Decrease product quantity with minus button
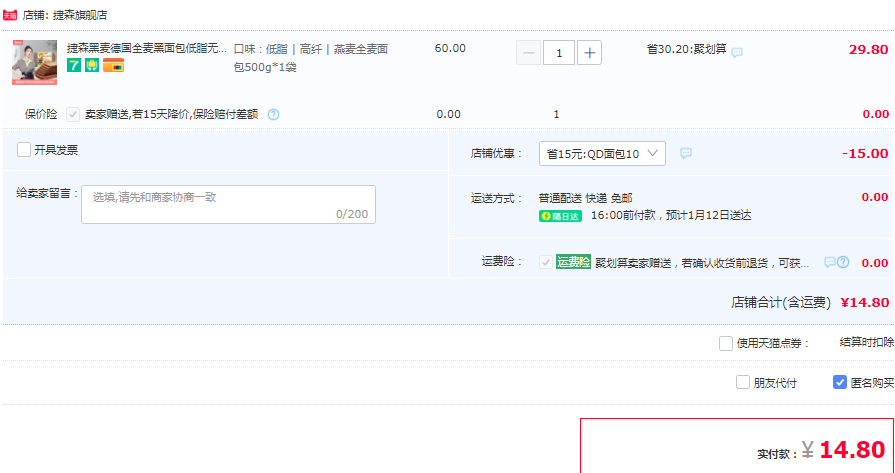The image size is (895, 473). [529, 53]
